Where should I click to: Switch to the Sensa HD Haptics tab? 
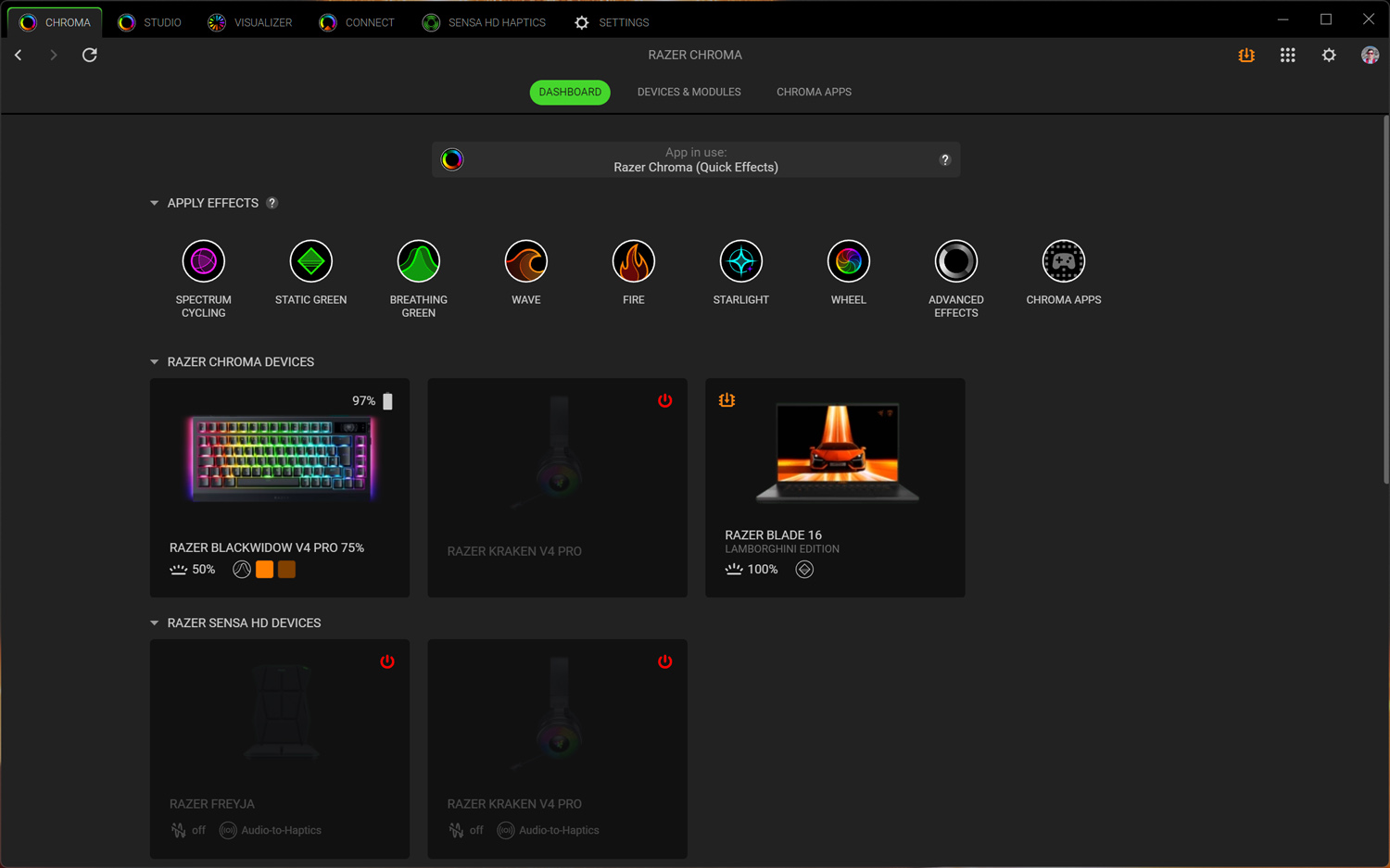coord(484,22)
